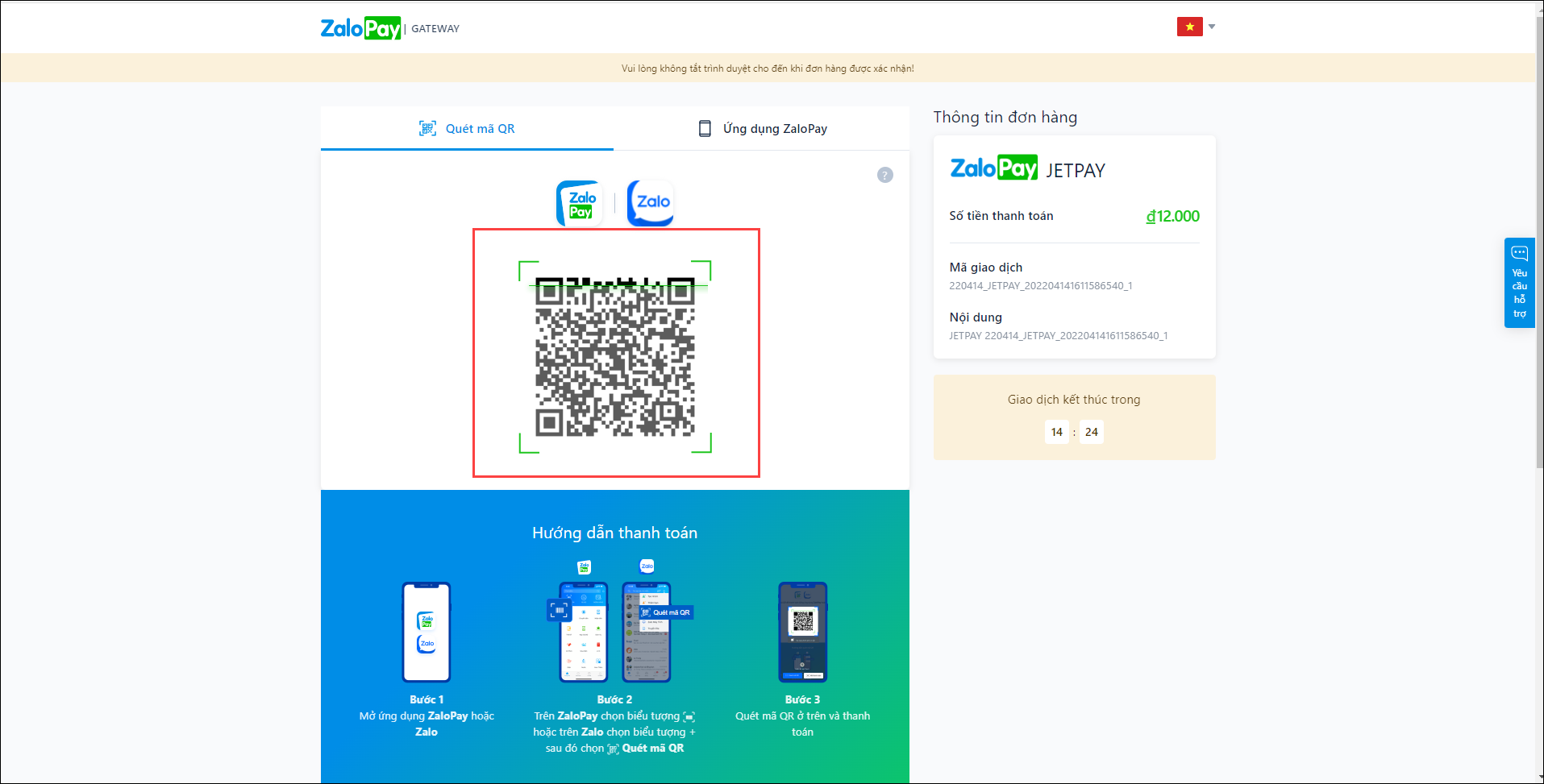Viewport: 1544px width, 784px height.
Task: Click the content text starting with JETPAY 220414_JETPAY
Action: (1059, 336)
